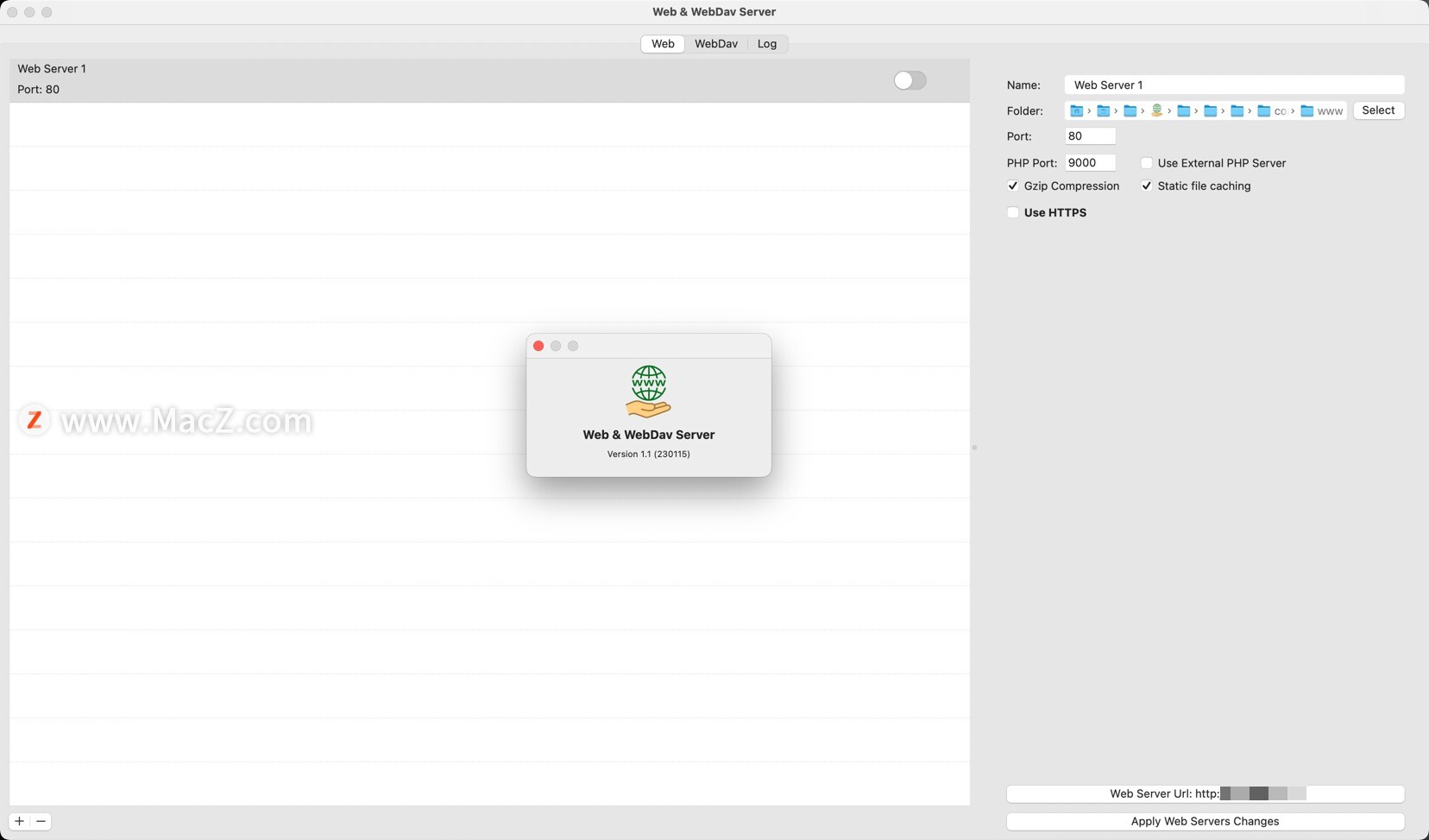Image resolution: width=1429 pixels, height=840 pixels.
Task: Focus the Name input field
Action: tap(1234, 85)
